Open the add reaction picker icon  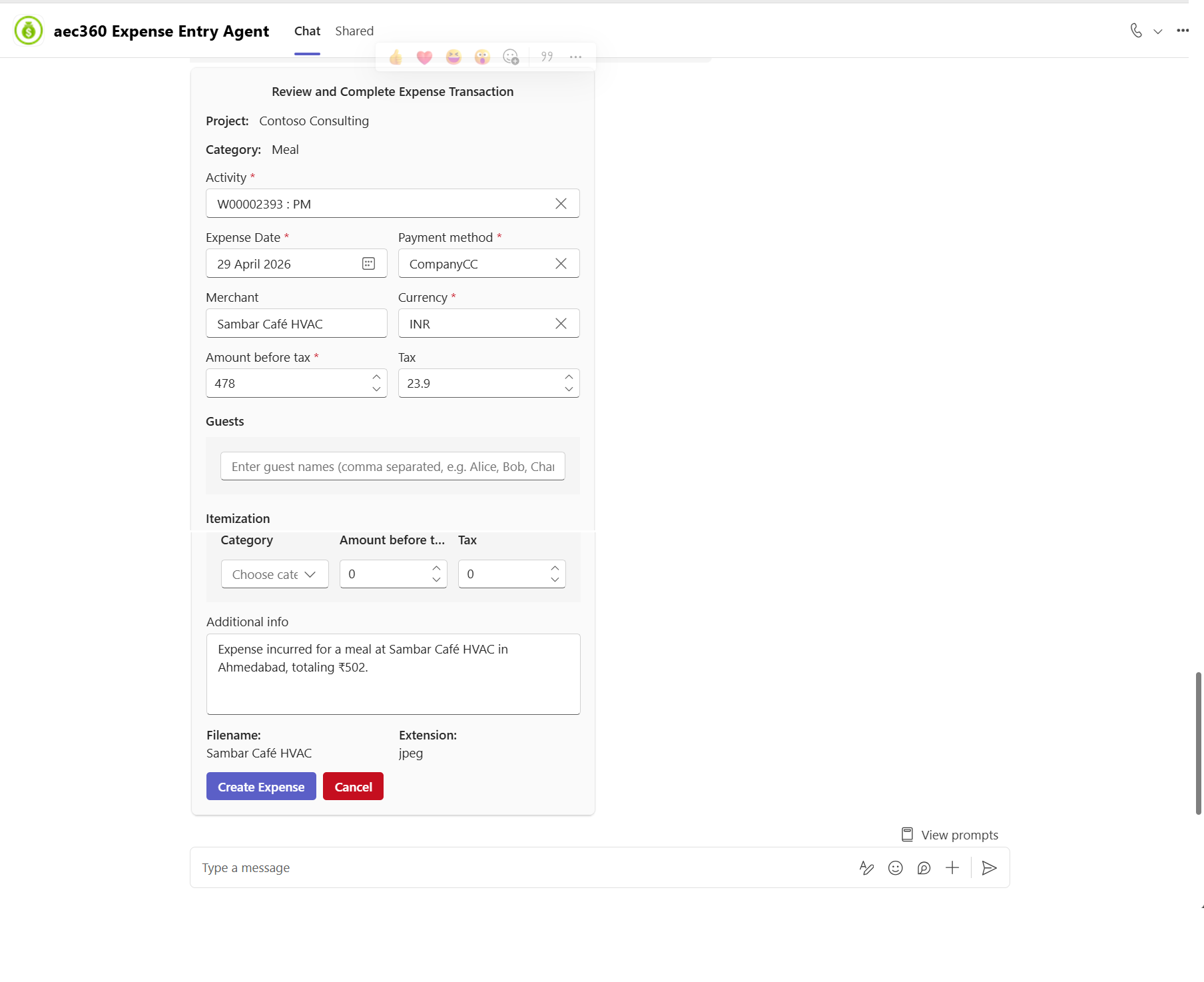511,57
